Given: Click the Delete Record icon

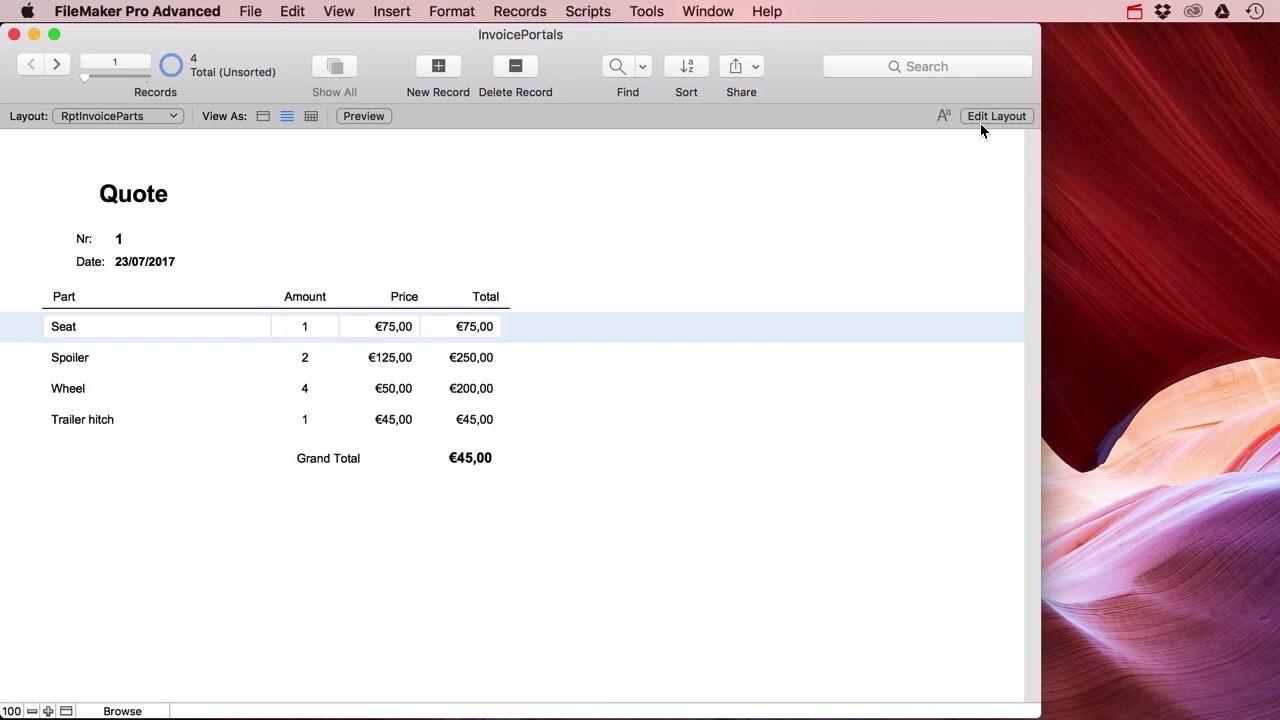Looking at the screenshot, I should (516, 66).
